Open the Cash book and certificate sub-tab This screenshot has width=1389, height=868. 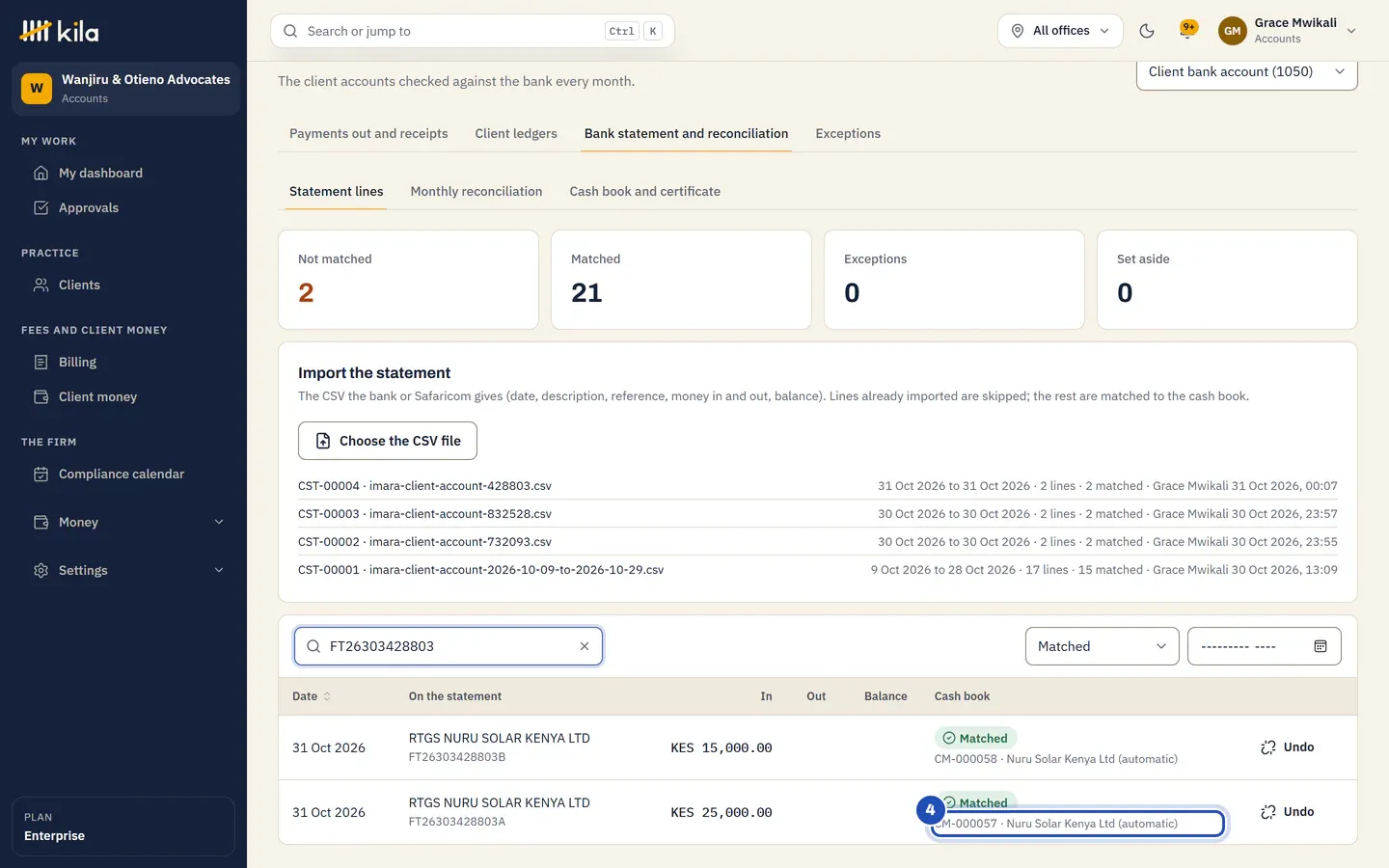[x=644, y=192]
